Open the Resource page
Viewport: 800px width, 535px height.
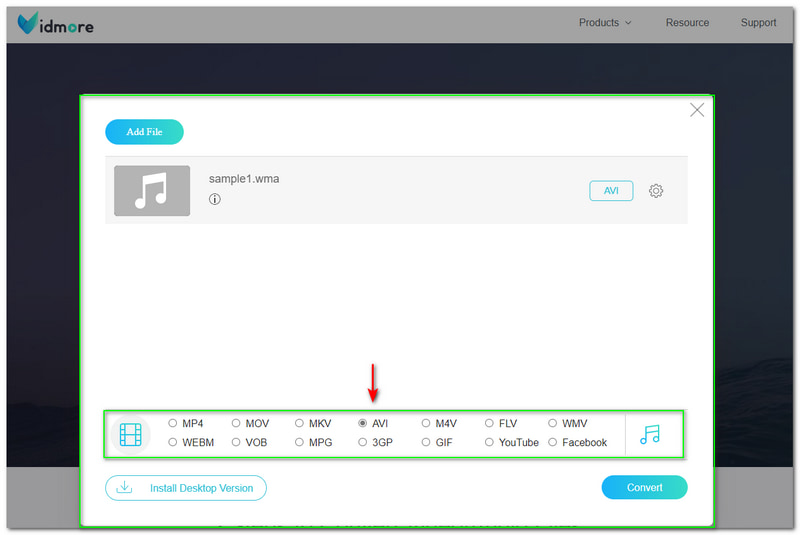[687, 22]
